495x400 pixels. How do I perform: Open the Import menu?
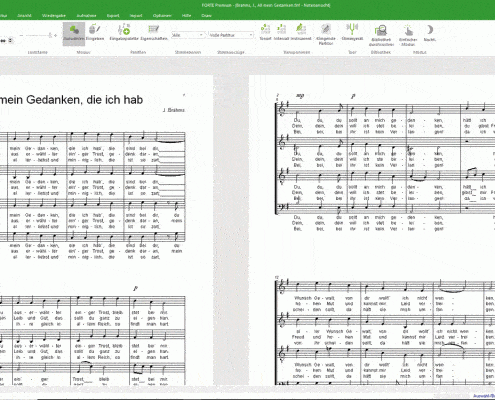tap(136, 15)
